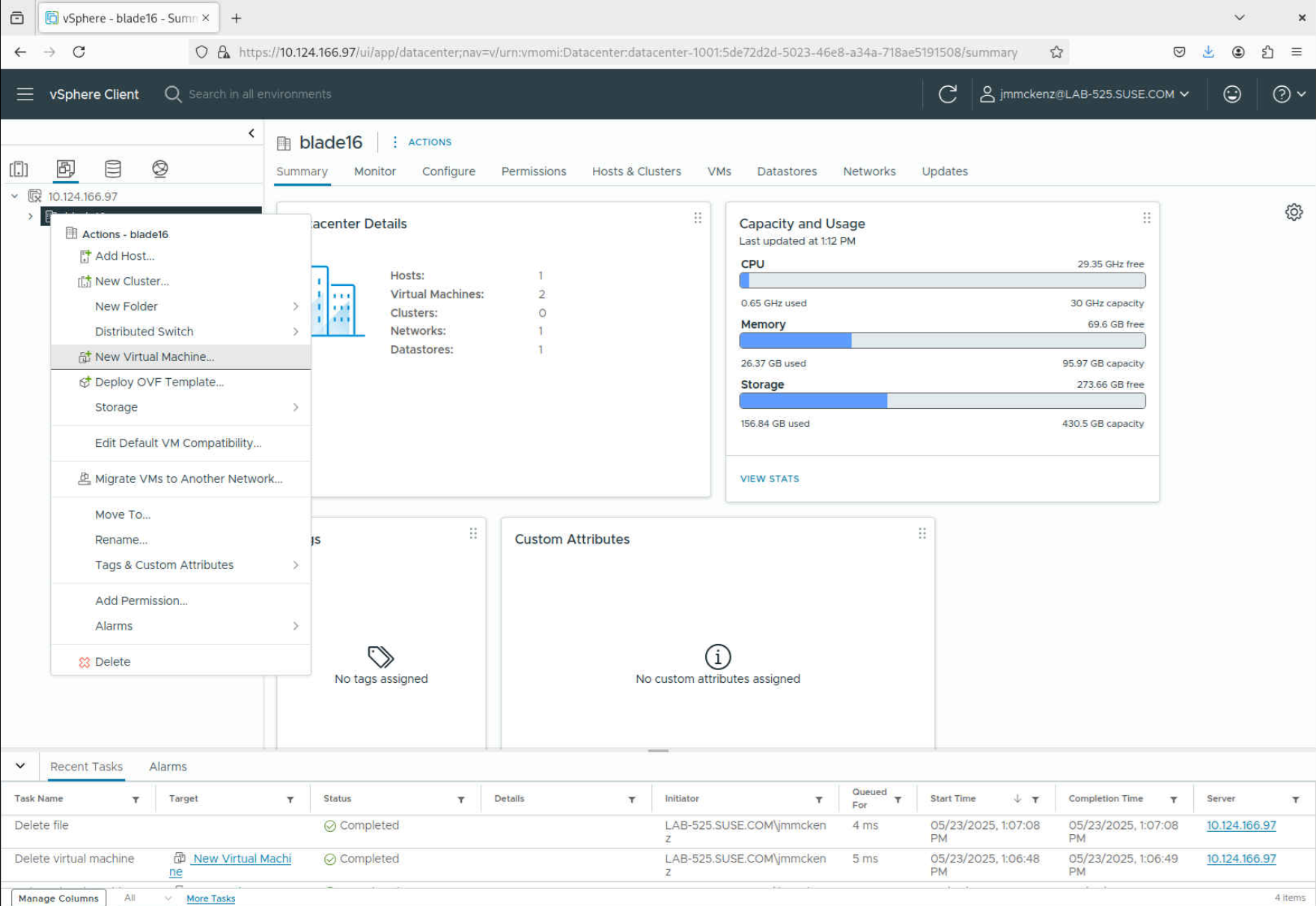Click the Storage usage progress bar
The image size is (1316, 906).
(942, 401)
